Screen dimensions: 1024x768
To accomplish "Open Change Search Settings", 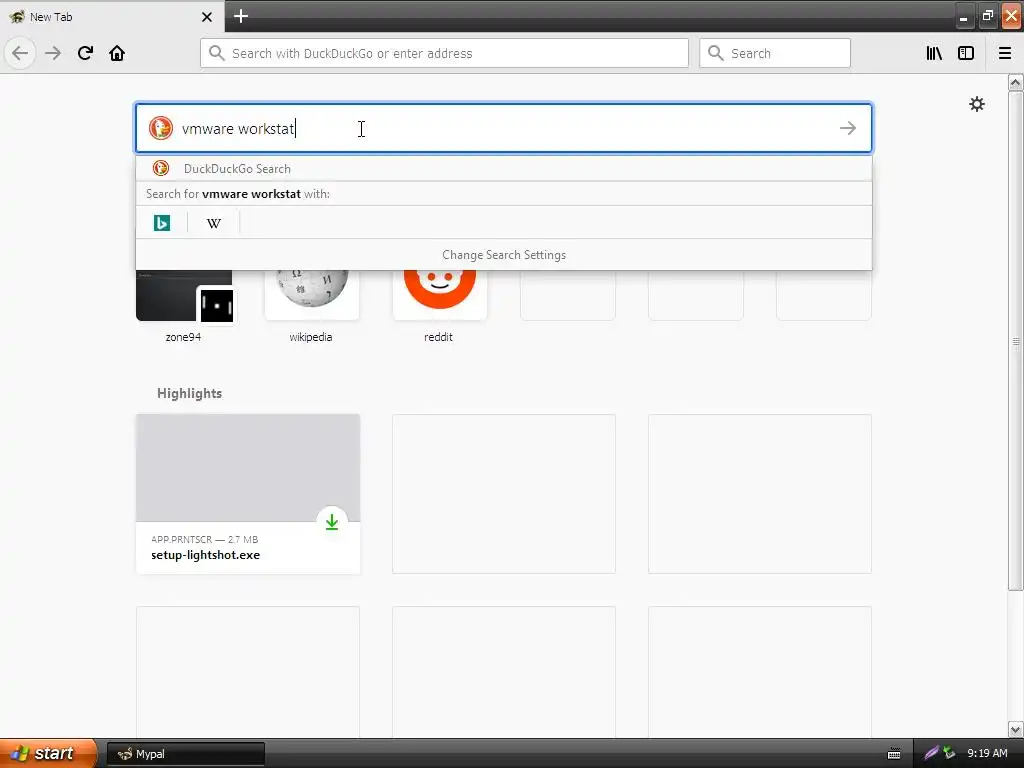I will (x=504, y=255).
